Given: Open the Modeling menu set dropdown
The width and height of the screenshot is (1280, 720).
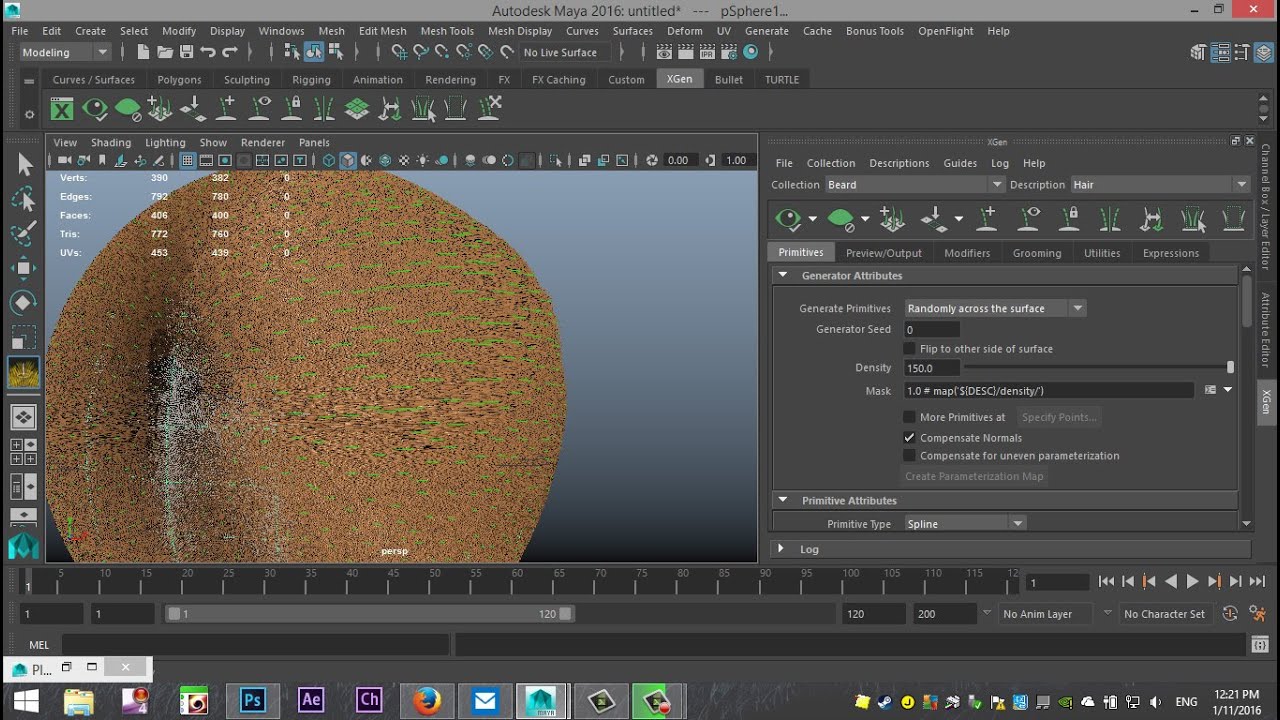Looking at the screenshot, I should pos(65,52).
